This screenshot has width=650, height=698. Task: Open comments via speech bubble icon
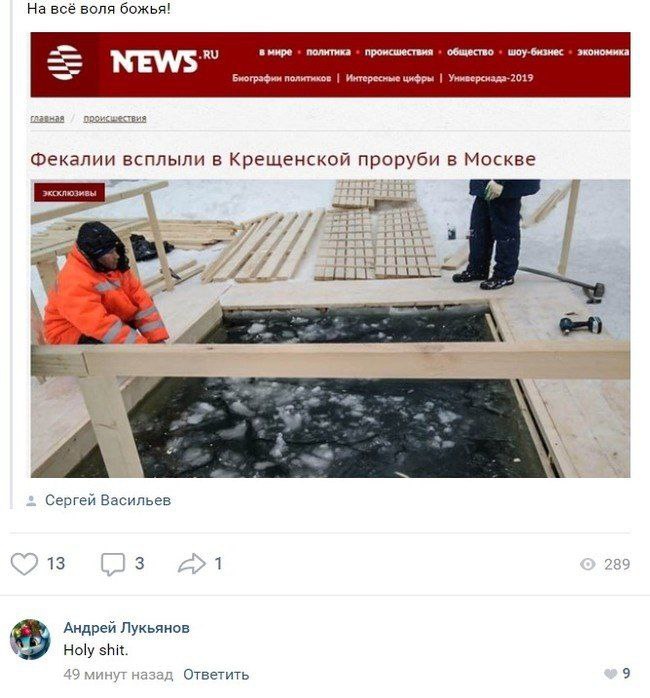click(113, 564)
